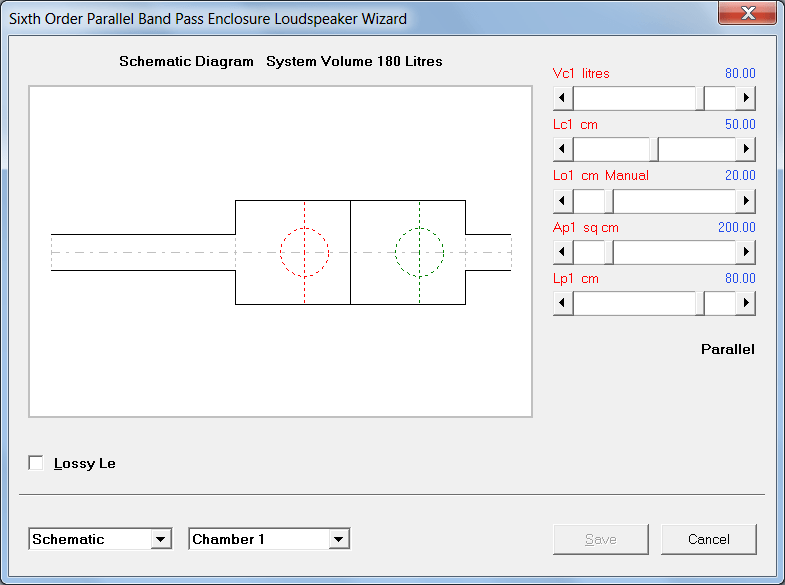Open the Chamber 1 dropdown
The image size is (785, 585).
point(338,539)
